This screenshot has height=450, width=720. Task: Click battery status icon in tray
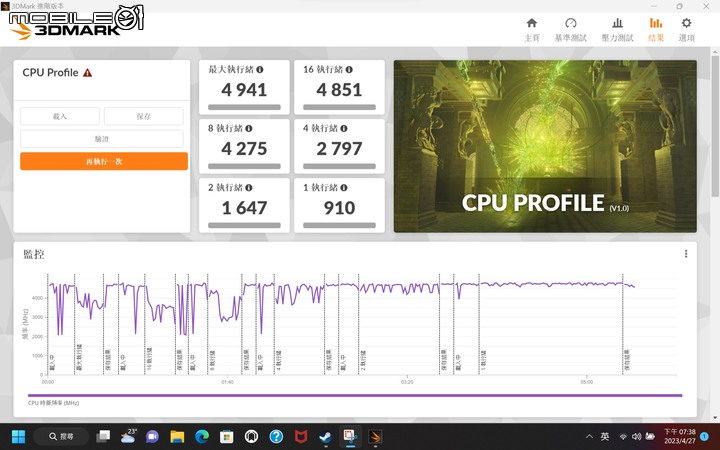pos(650,437)
